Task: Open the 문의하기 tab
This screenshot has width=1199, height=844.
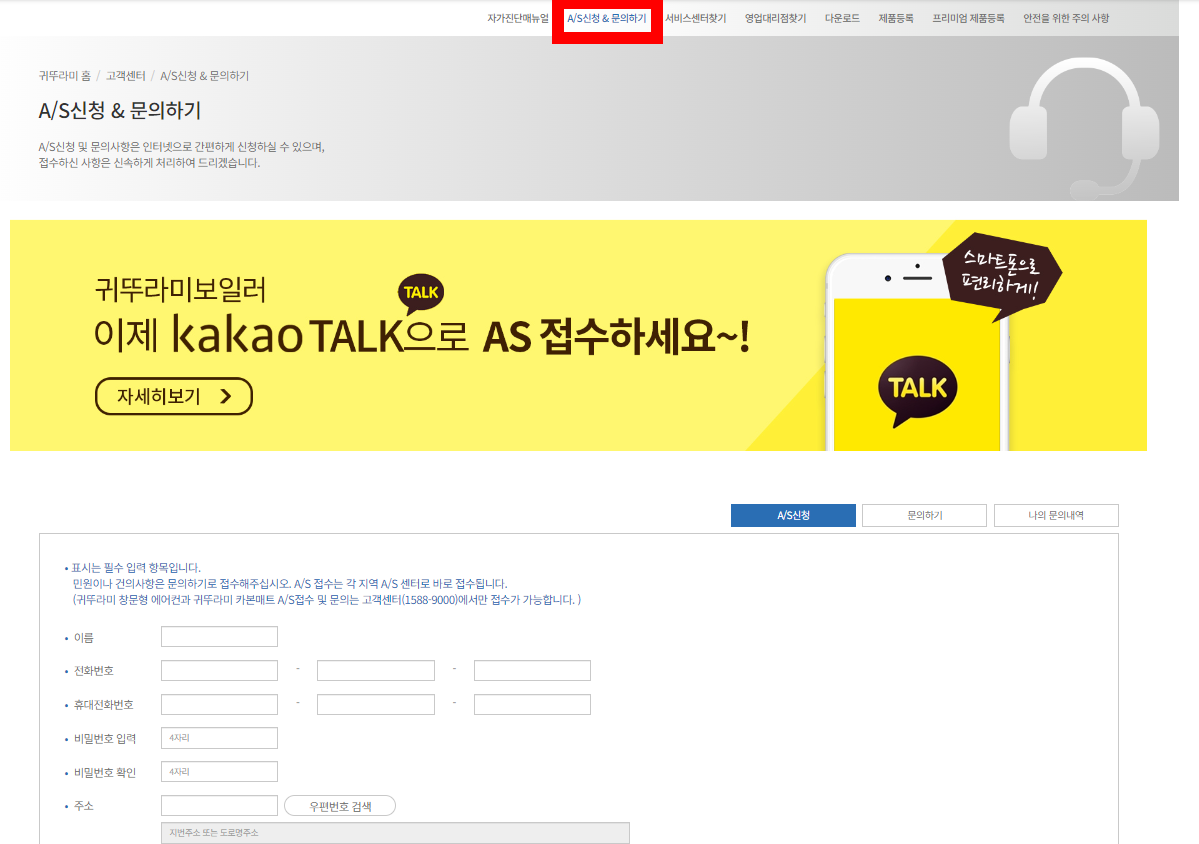Action: [923, 515]
